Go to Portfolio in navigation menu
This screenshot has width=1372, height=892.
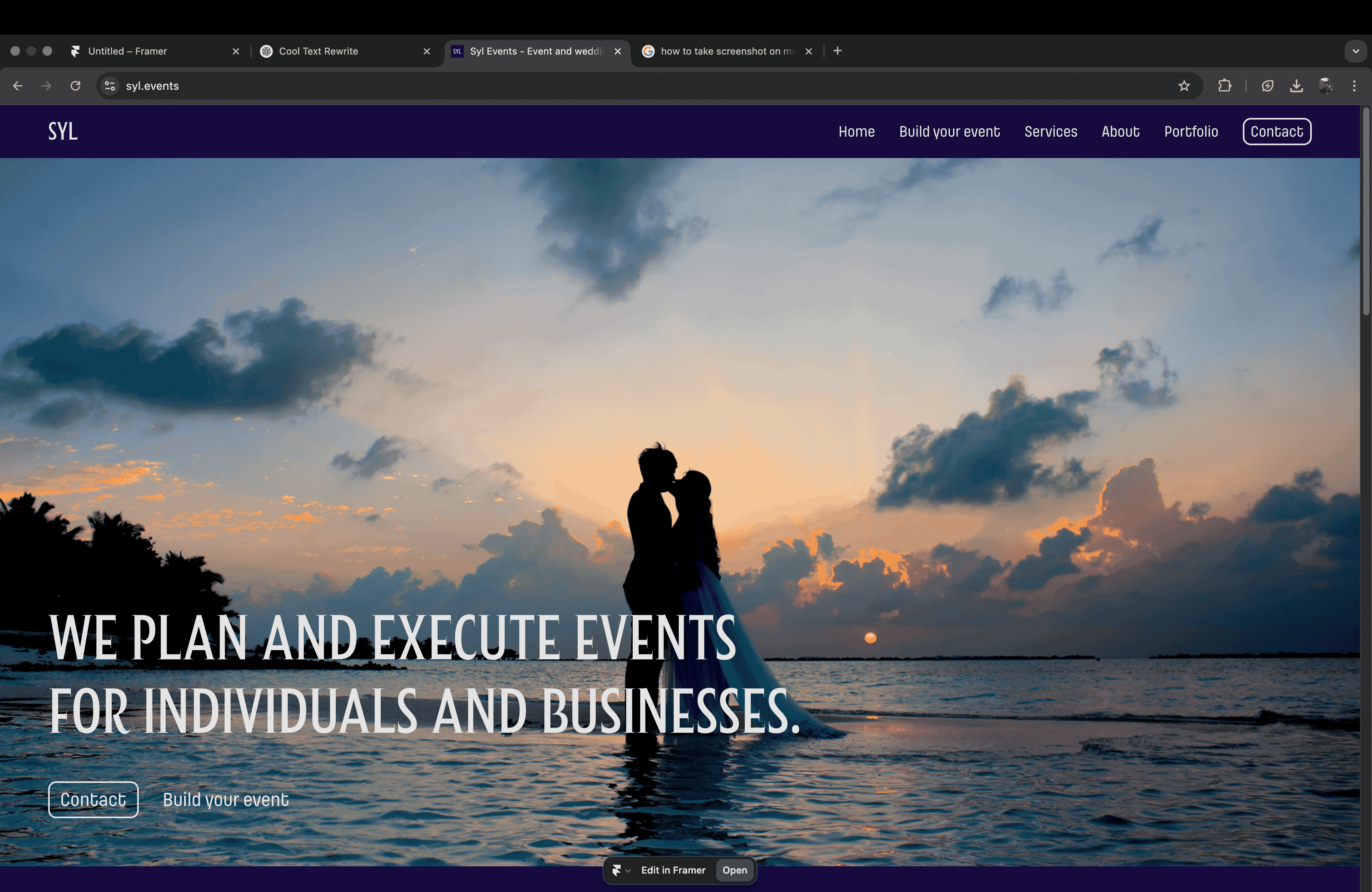point(1191,132)
